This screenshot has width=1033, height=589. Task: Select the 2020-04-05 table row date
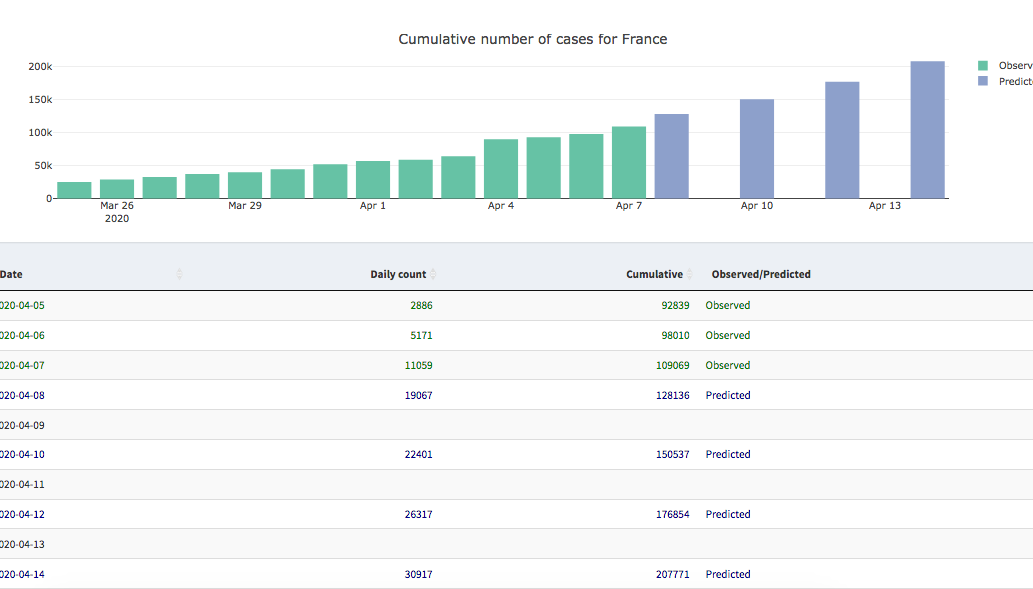[x=22, y=306]
